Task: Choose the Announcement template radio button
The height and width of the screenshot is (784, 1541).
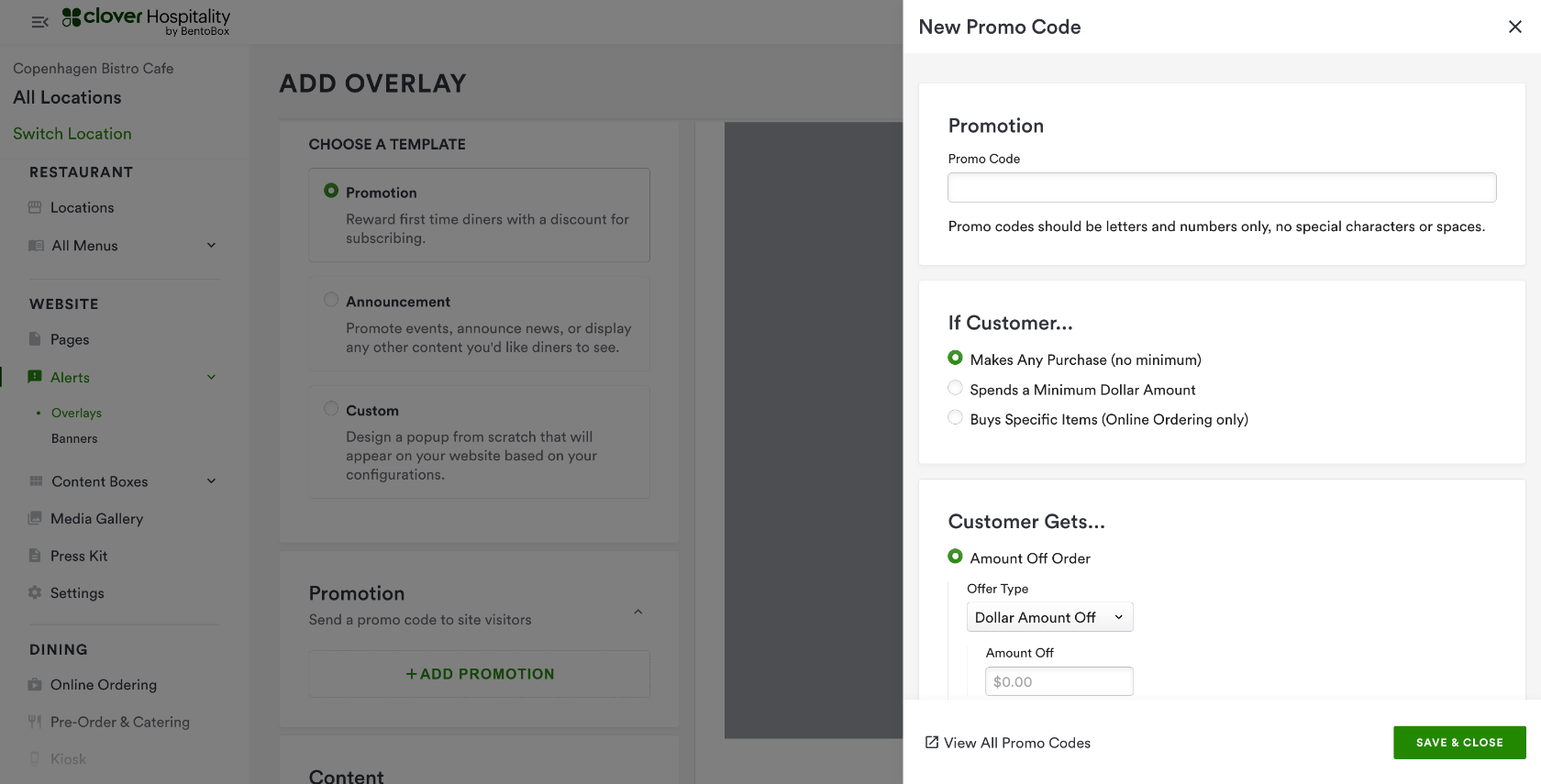Action: (x=331, y=300)
